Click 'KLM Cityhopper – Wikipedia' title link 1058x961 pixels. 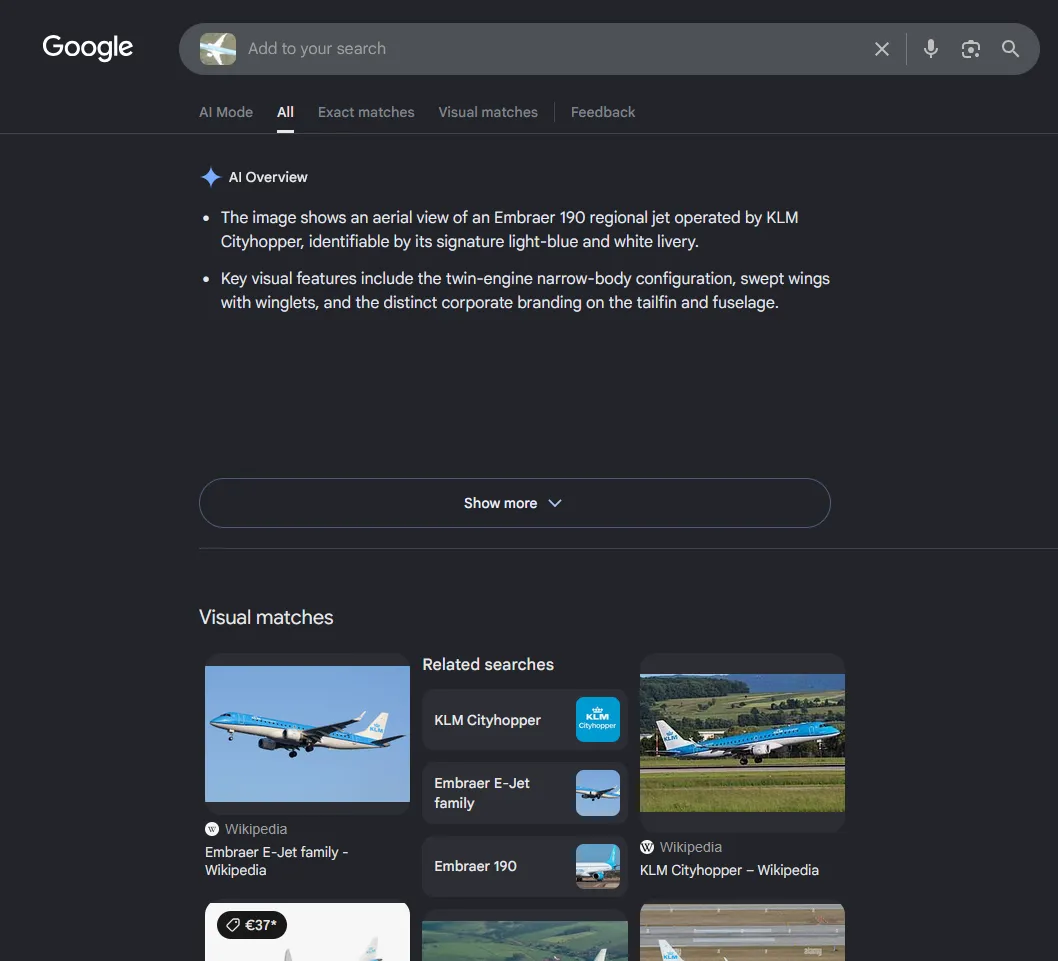[729, 870]
